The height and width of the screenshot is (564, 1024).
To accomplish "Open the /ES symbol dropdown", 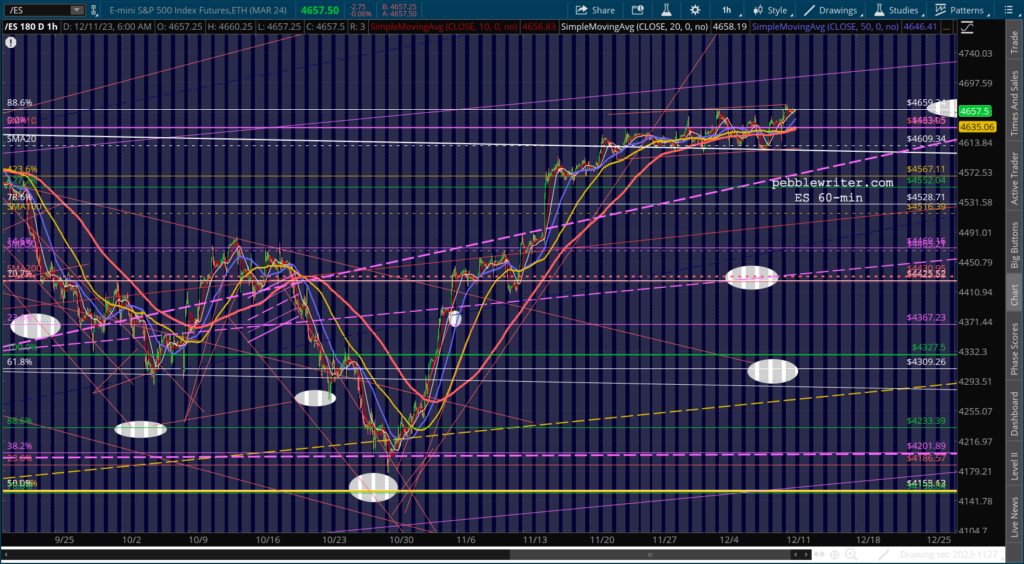I will point(78,10).
